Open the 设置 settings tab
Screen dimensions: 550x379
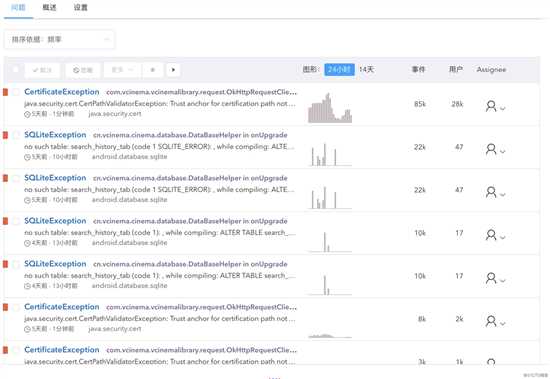click(x=81, y=7)
